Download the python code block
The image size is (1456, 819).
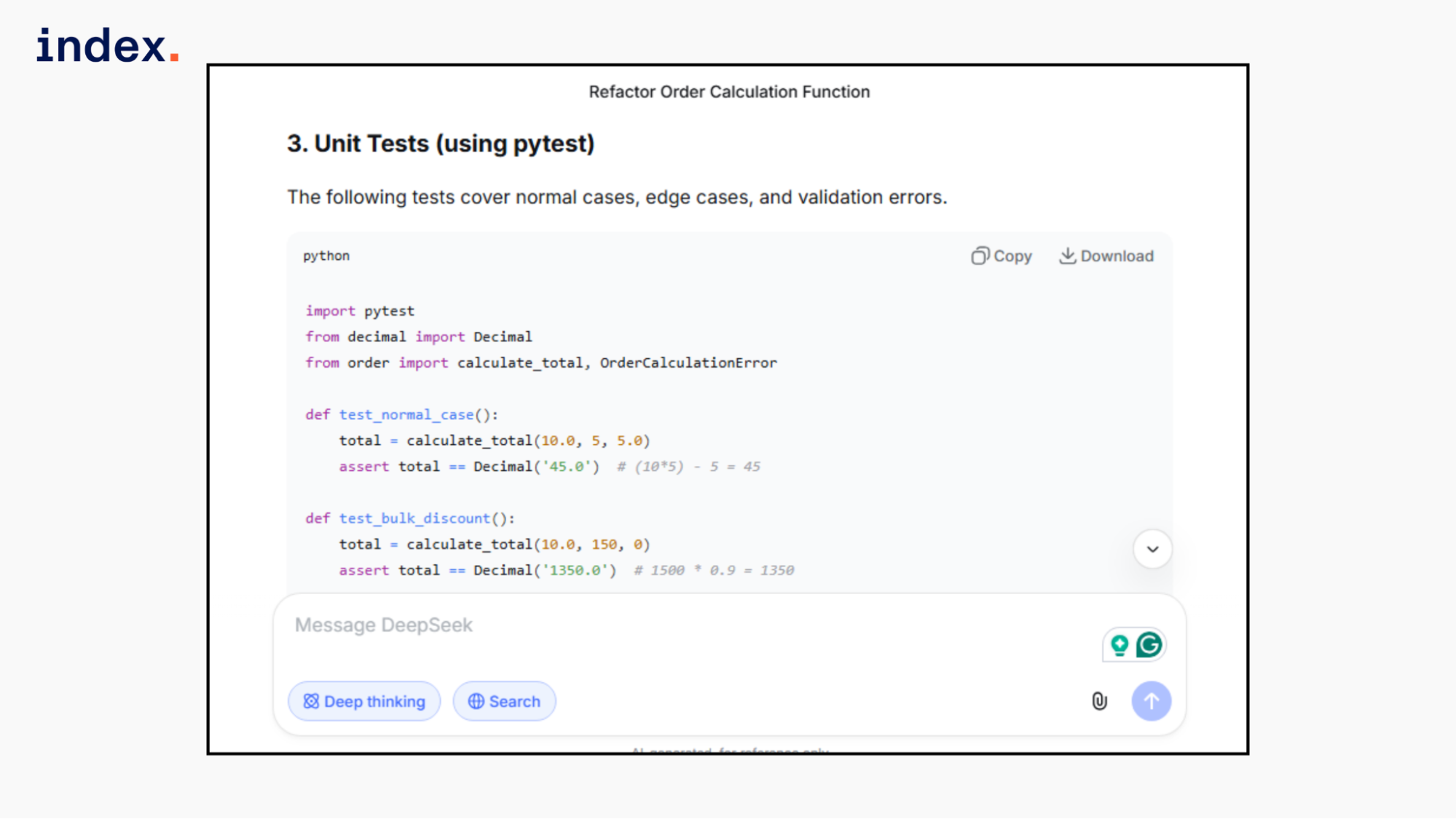(x=1106, y=256)
